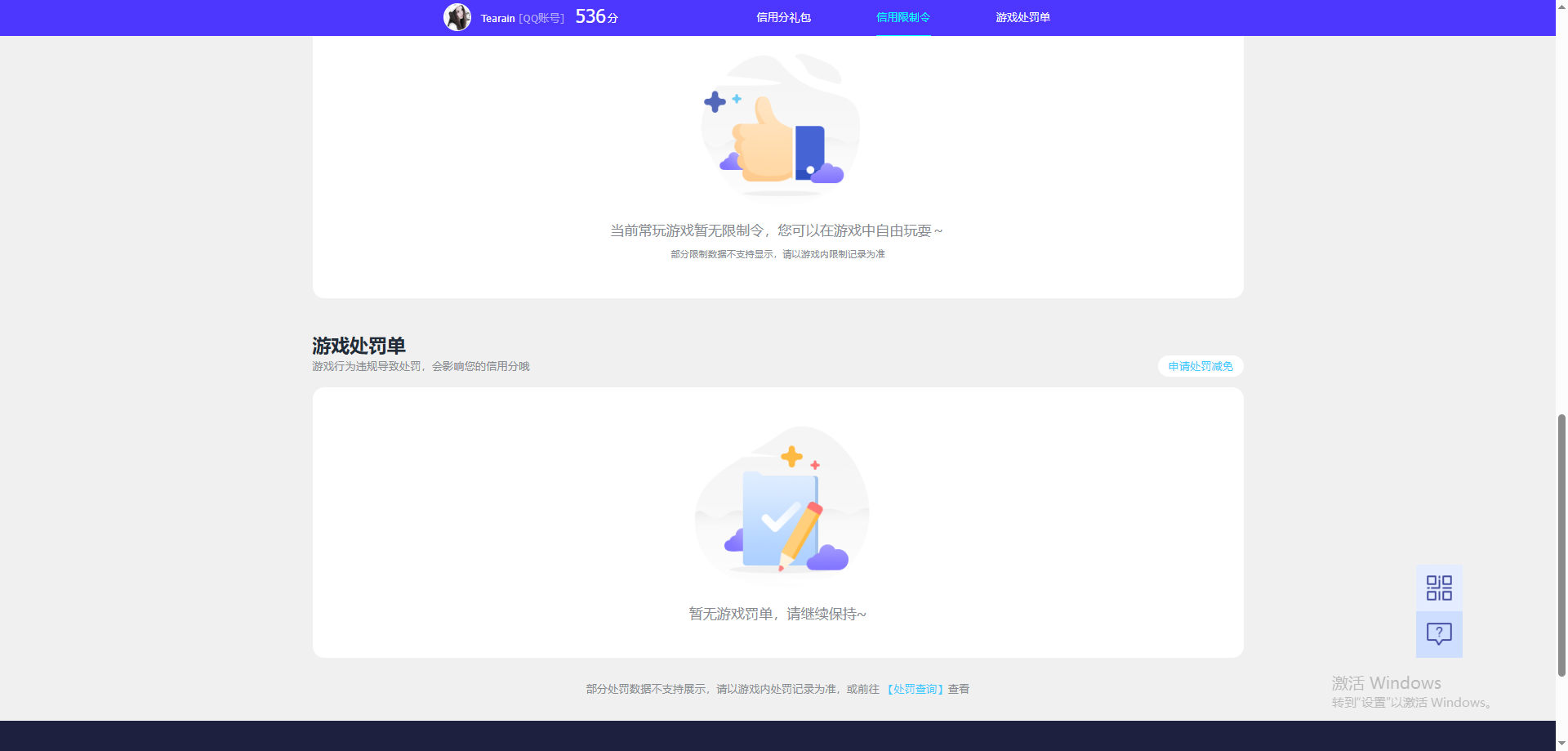Open the 处罚查询 link
Viewport: 1568px width, 751px height.
tap(915, 689)
